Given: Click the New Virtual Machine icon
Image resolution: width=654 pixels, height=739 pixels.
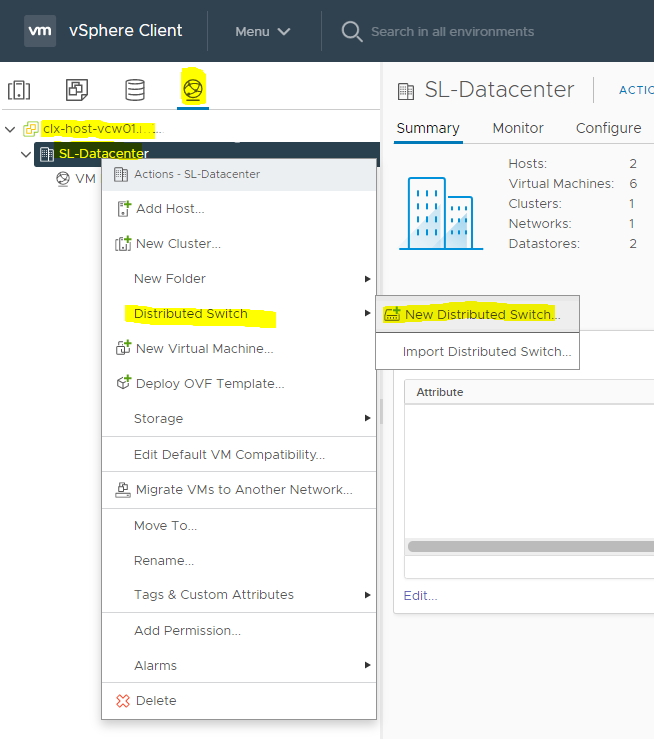Looking at the screenshot, I should coord(123,348).
